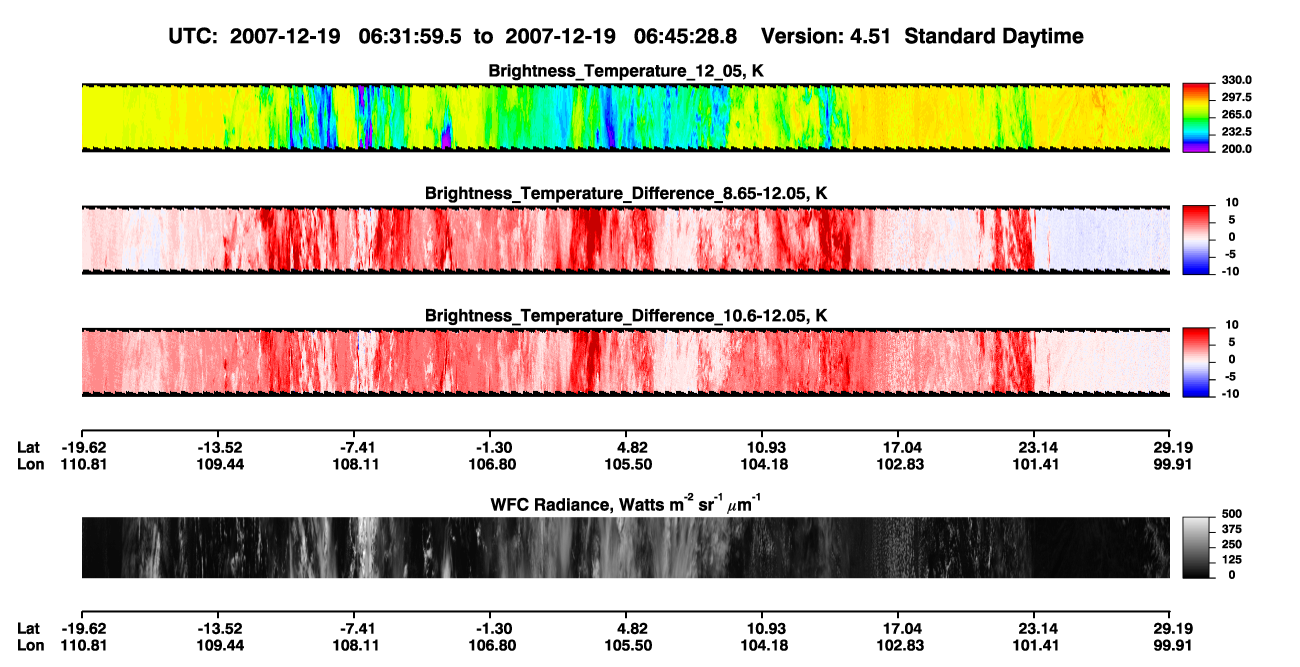Click latitude 29.19 on the axis above WFC title
1300x667 pixels.
(1172, 447)
